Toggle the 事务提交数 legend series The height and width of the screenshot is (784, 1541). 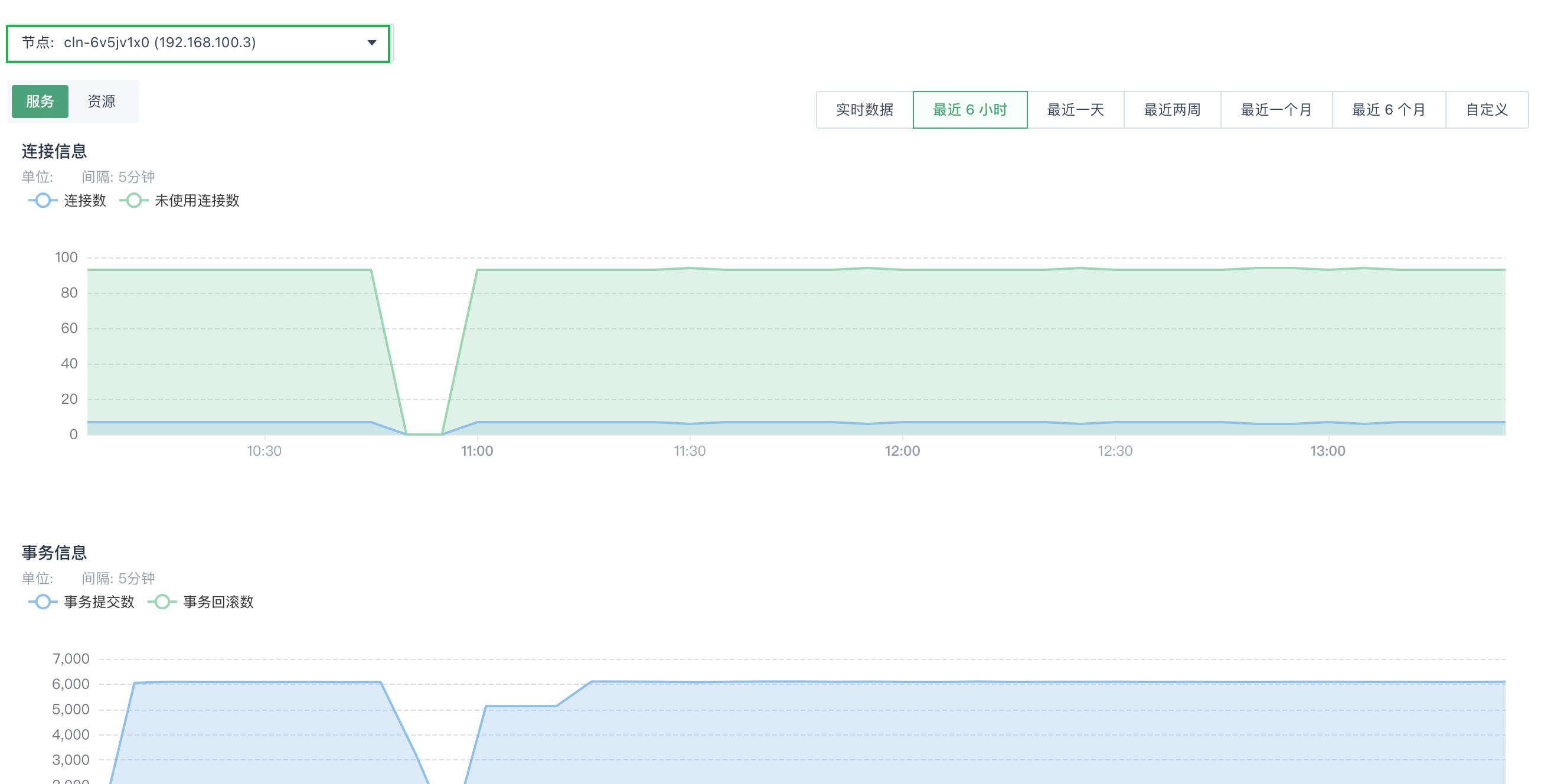81,602
